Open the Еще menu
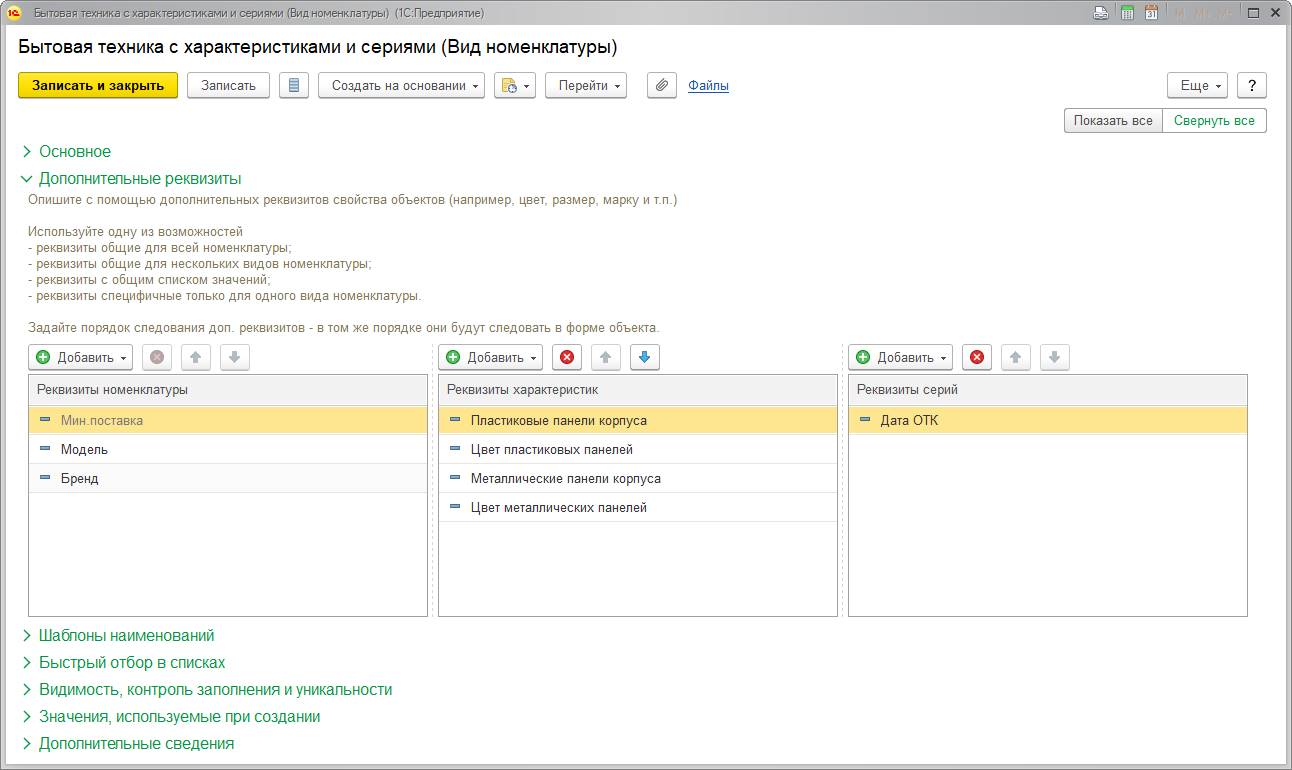Screen dimensions: 1292x770 [x=1197, y=86]
